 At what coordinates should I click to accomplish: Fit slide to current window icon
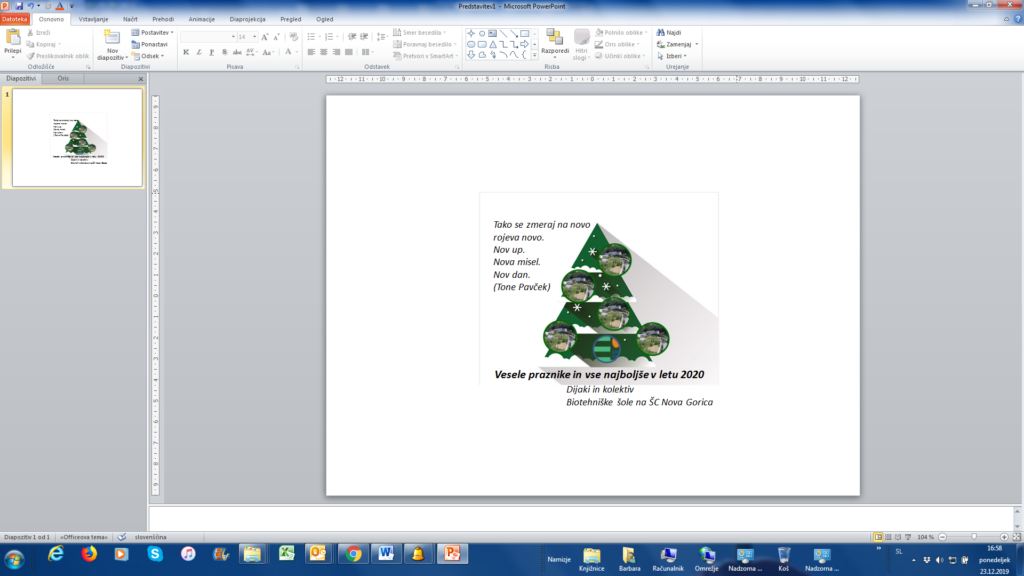[1016, 537]
